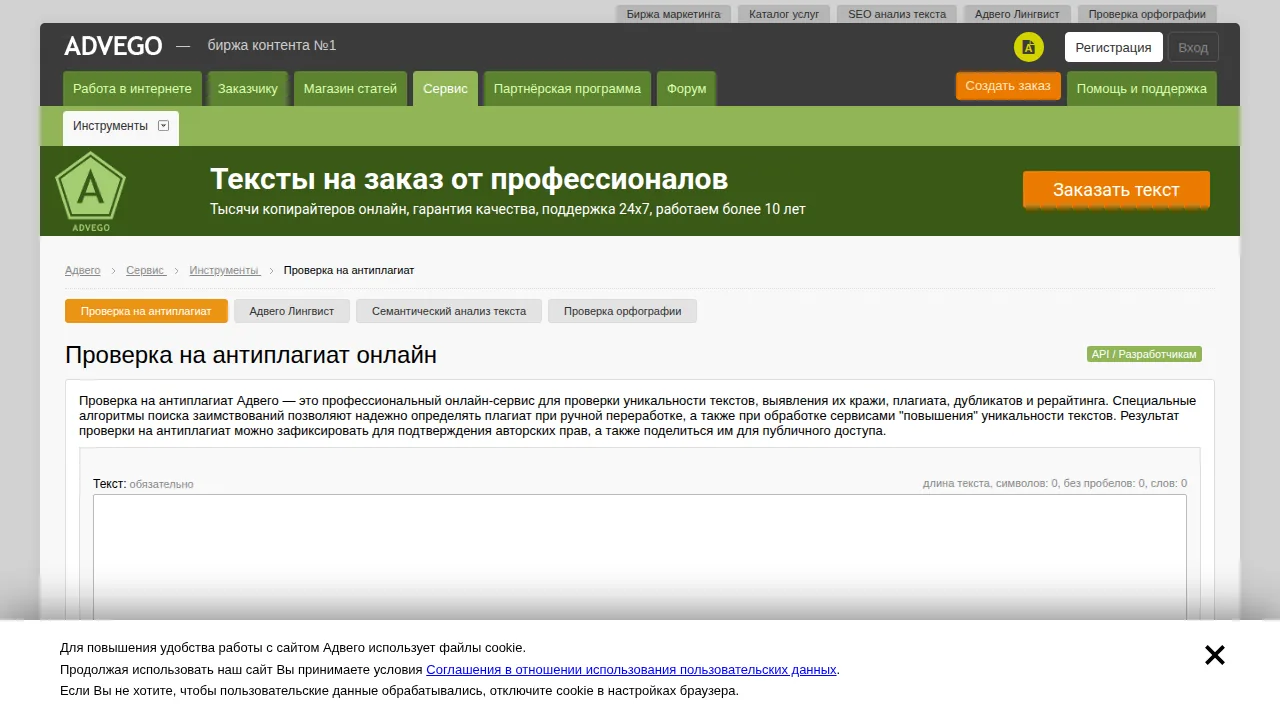Open the Работа в интернете menu tab
Image resolution: width=1280 pixels, height=720 pixels.
132,89
